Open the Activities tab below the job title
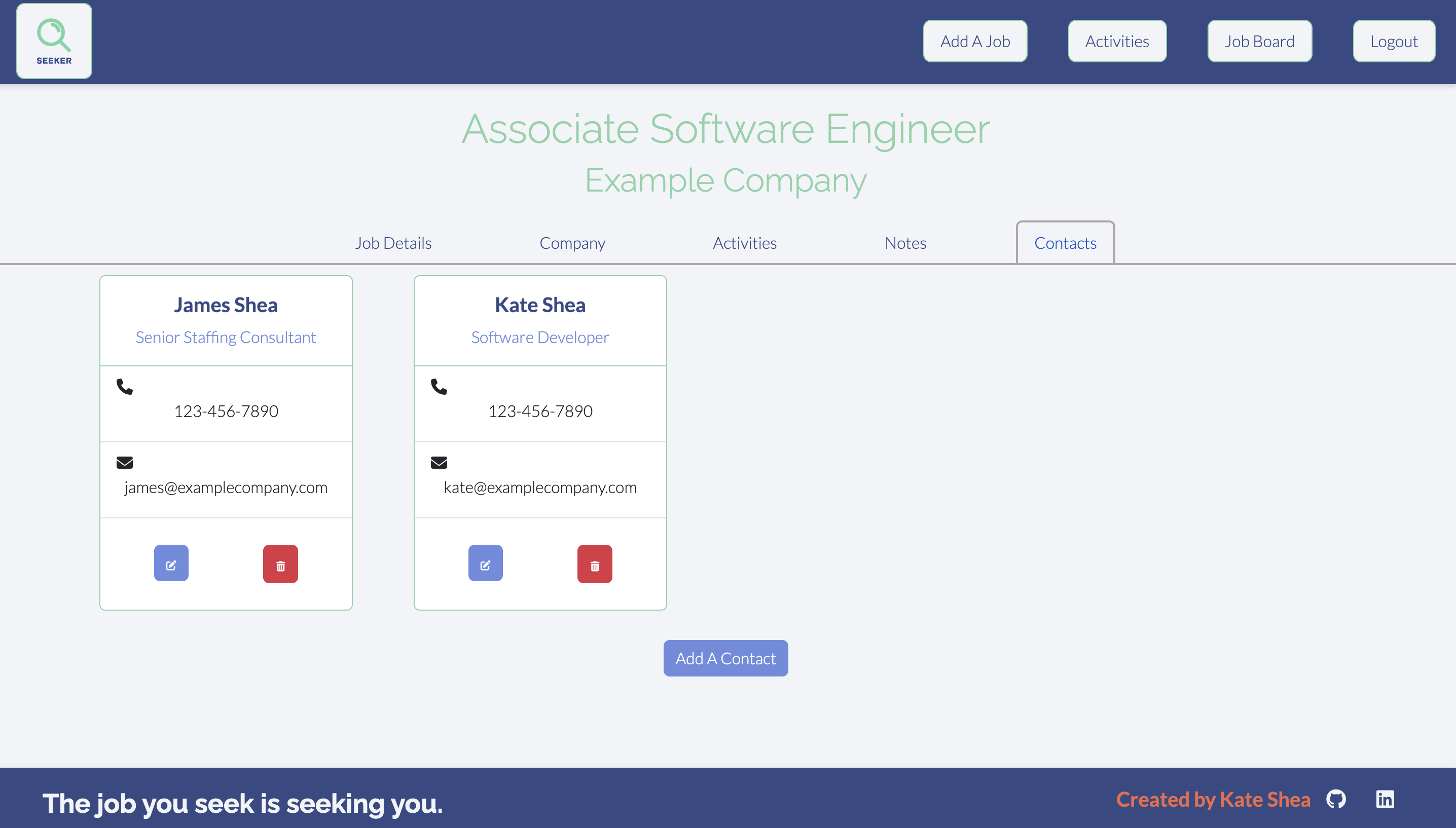This screenshot has height=828, width=1456. tap(745, 243)
